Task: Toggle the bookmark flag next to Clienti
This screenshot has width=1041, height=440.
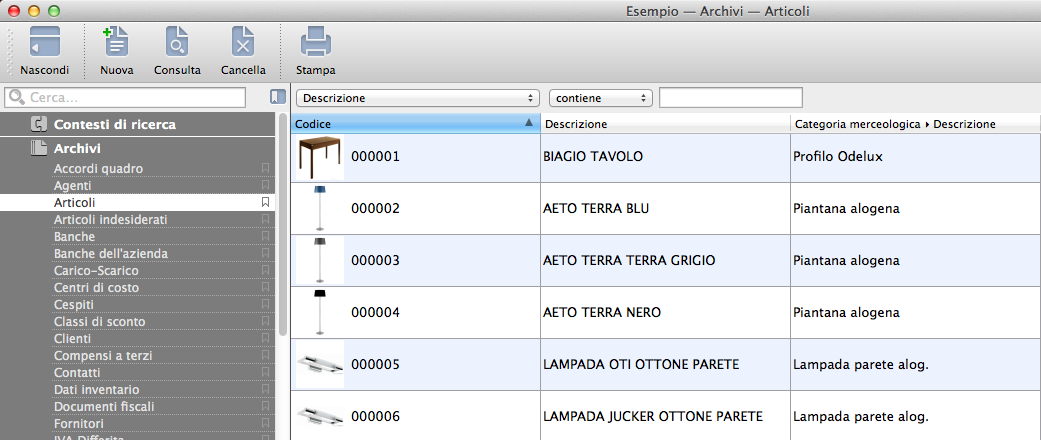Action: point(265,339)
